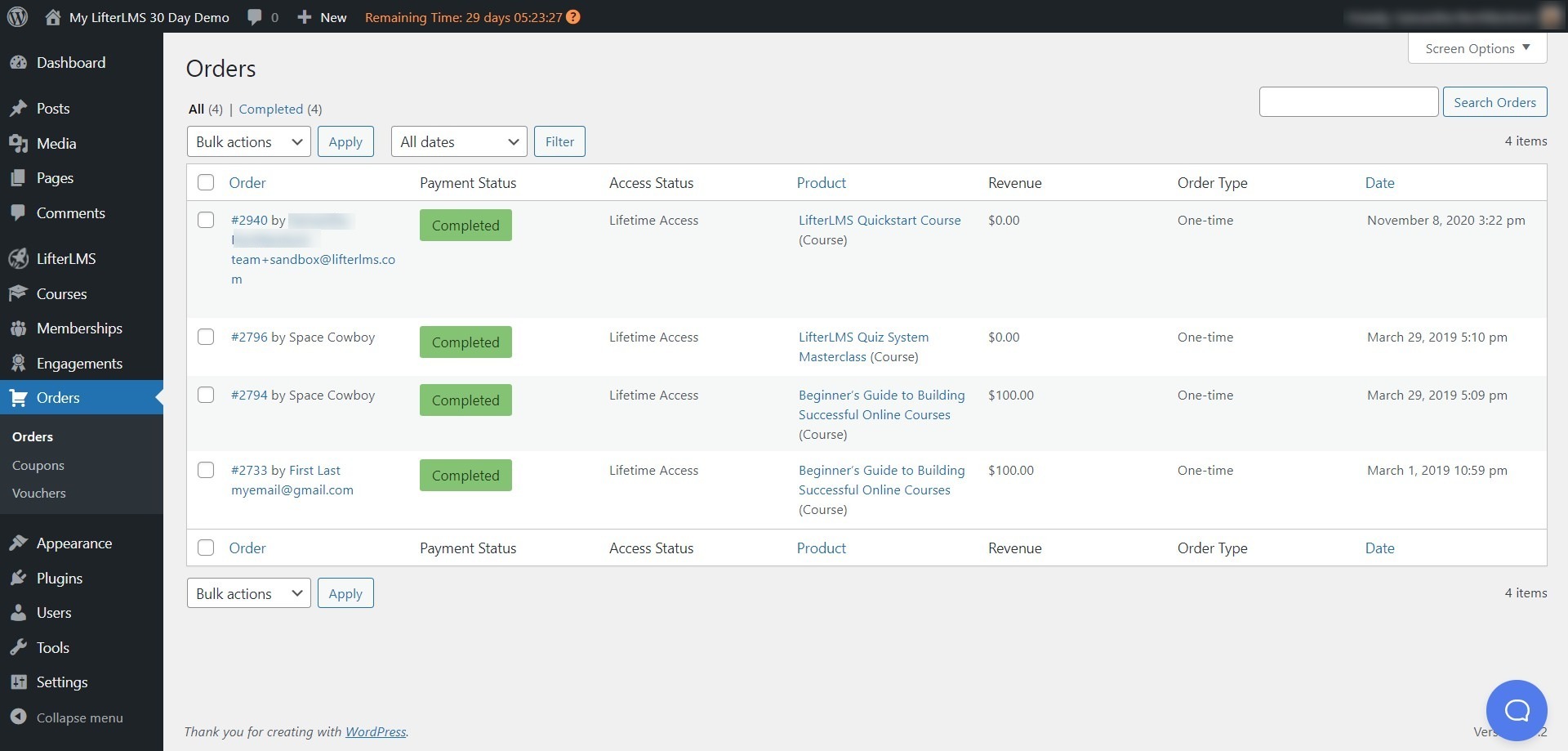Click the user avatar in admin bar
This screenshot has width=1568, height=751.
point(1551,16)
